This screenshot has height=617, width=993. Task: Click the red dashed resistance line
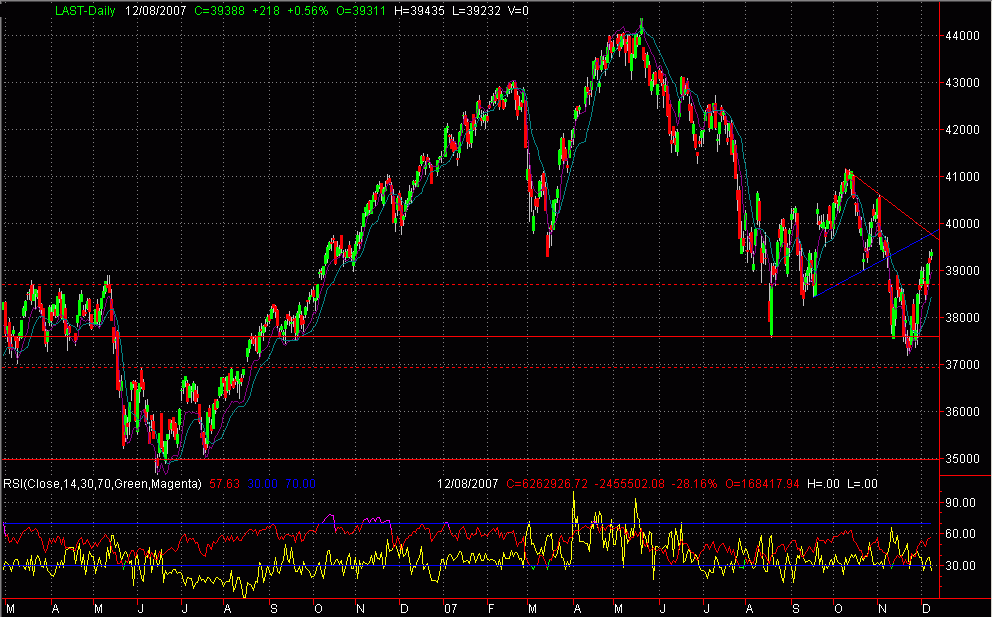(450, 284)
